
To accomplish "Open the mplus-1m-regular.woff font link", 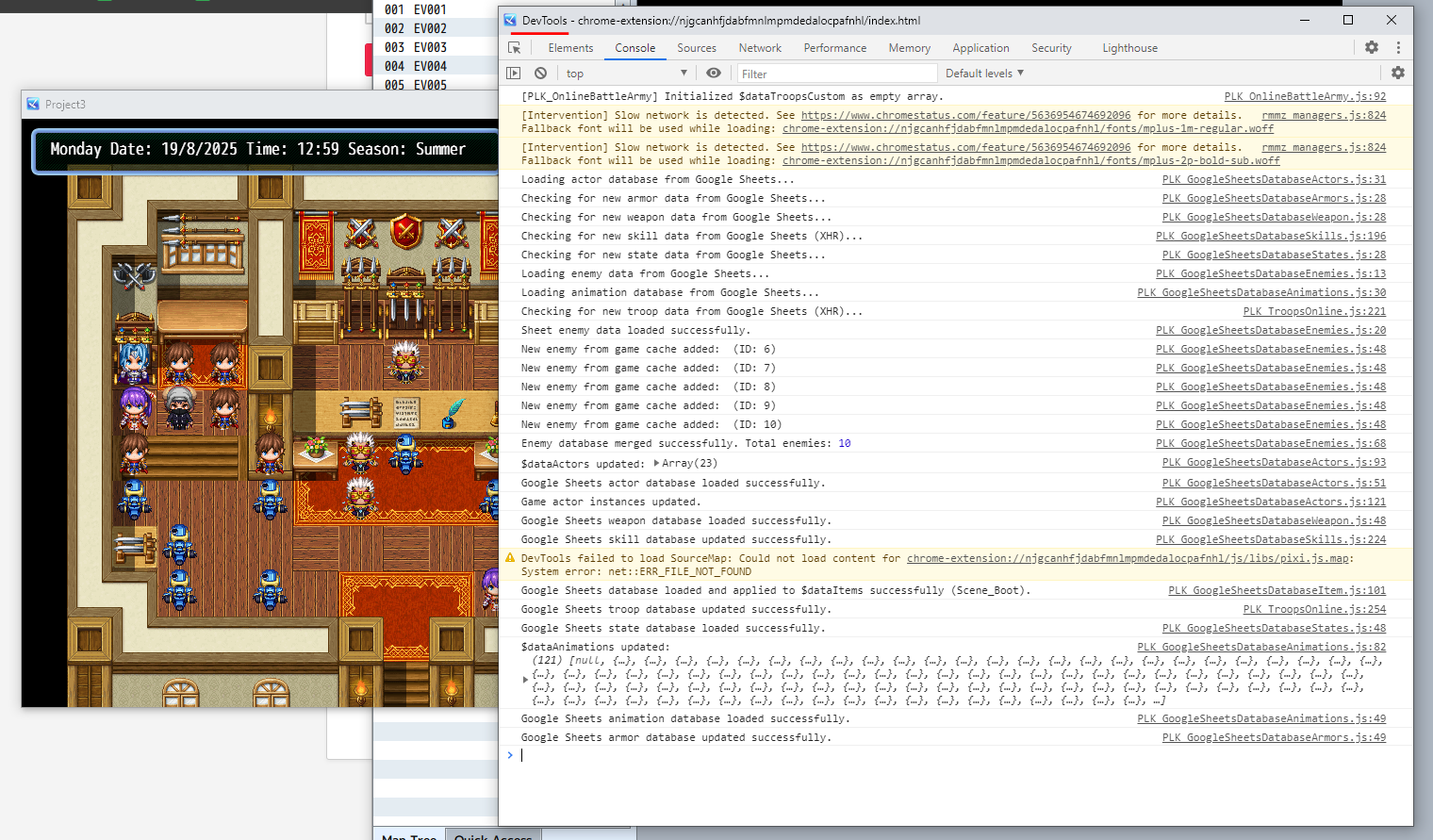I will coord(1028,128).
